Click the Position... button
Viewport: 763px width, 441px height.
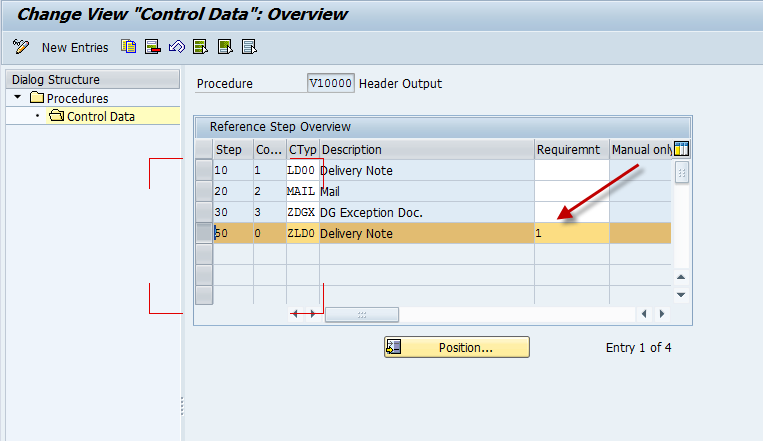point(456,347)
